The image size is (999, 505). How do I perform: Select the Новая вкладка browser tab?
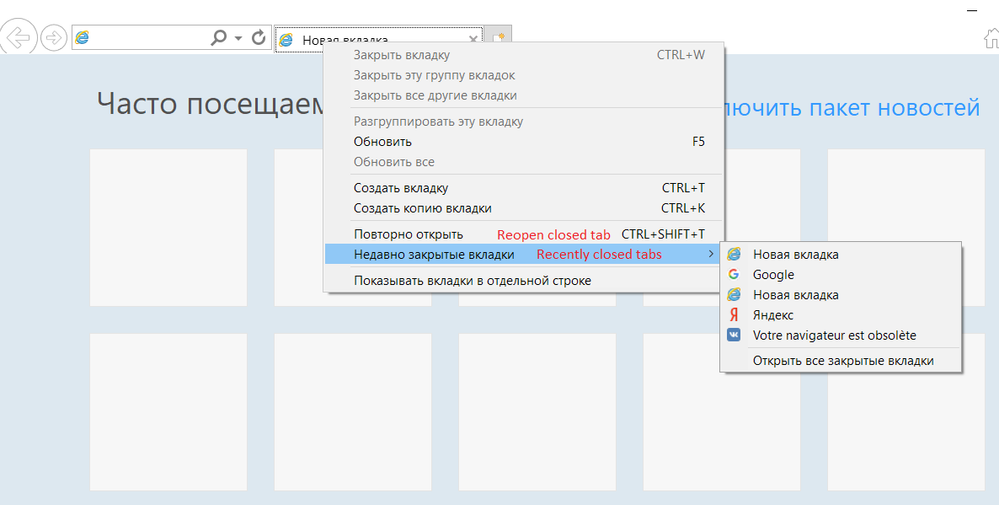tap(378, 39)
